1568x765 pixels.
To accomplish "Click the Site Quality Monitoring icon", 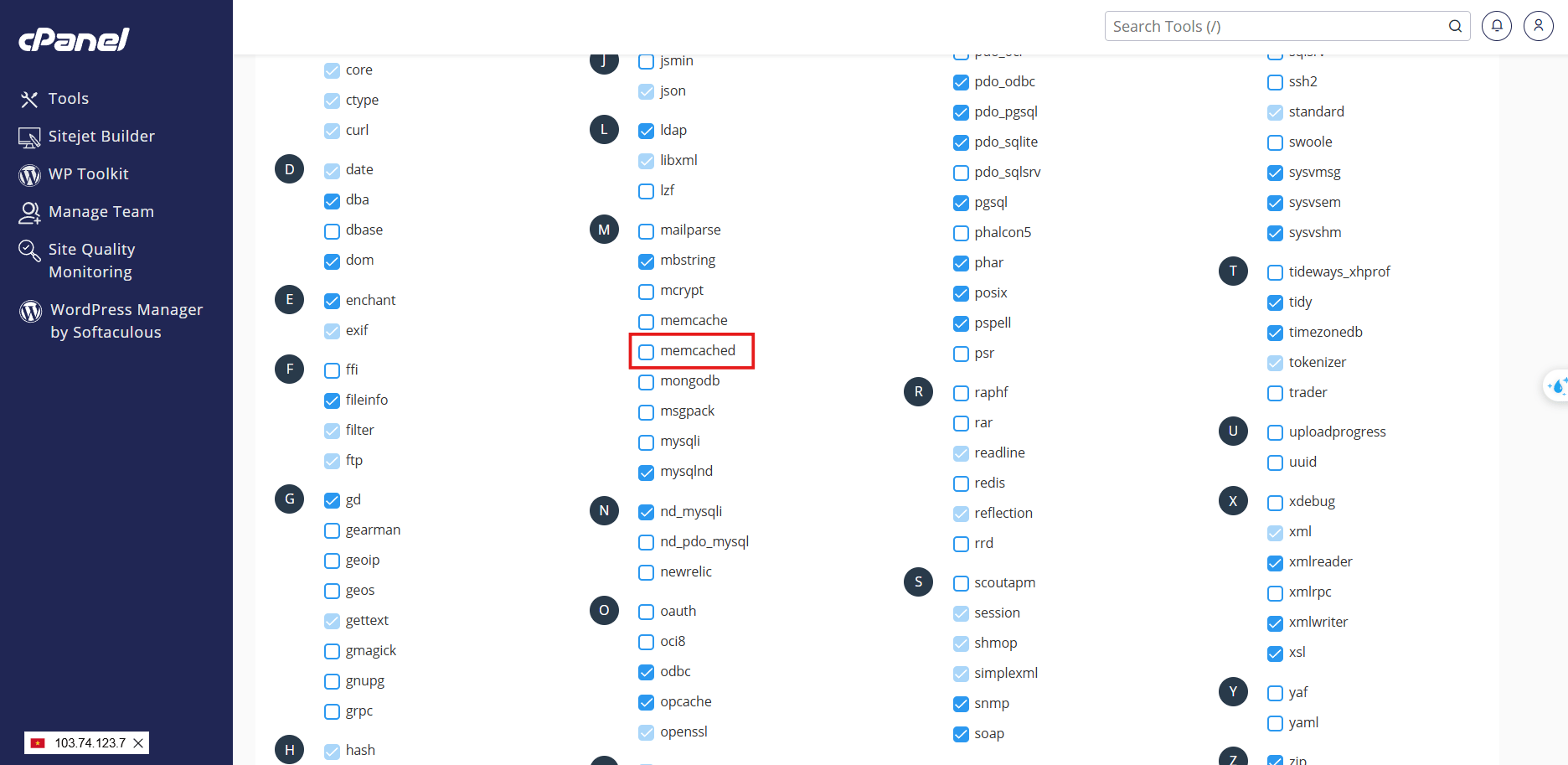I will pos(29,251).
